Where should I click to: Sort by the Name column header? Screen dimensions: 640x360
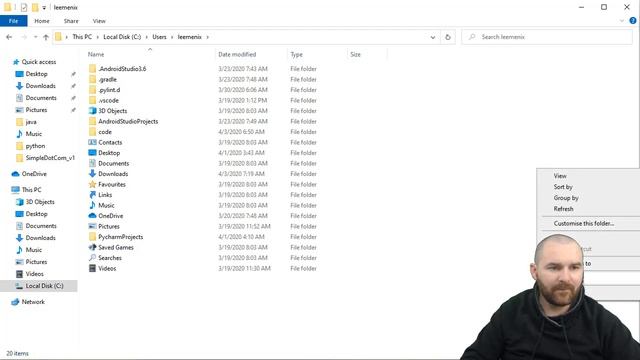click(96, 54)
